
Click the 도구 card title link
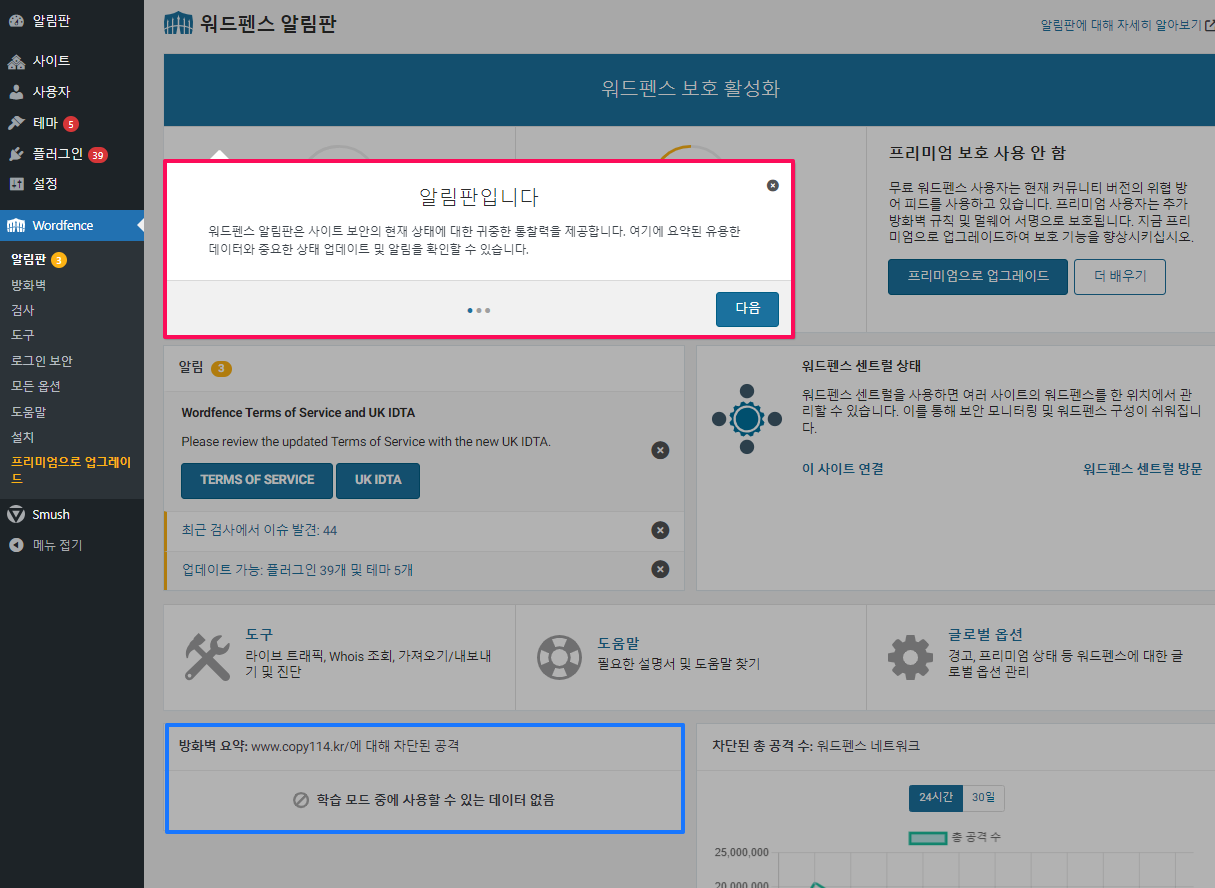[259, 635]
